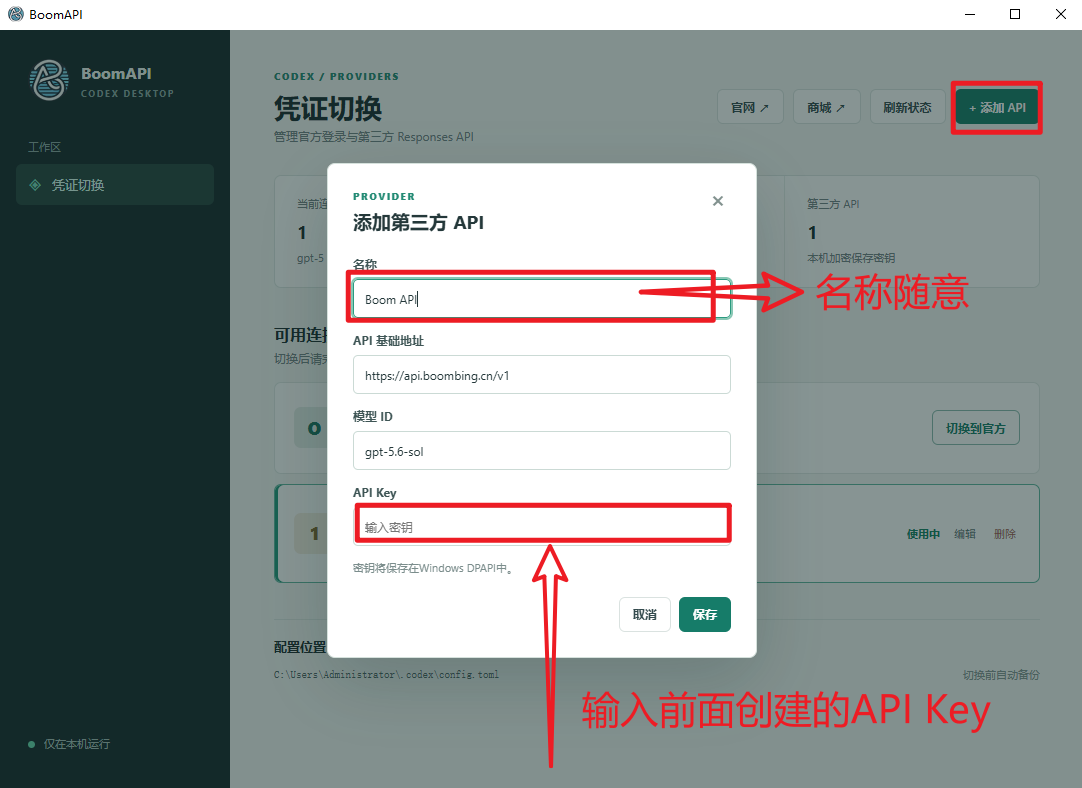1082x788 pixels.
Task: Click the + 添加 API button
Action: click(997, 107)
